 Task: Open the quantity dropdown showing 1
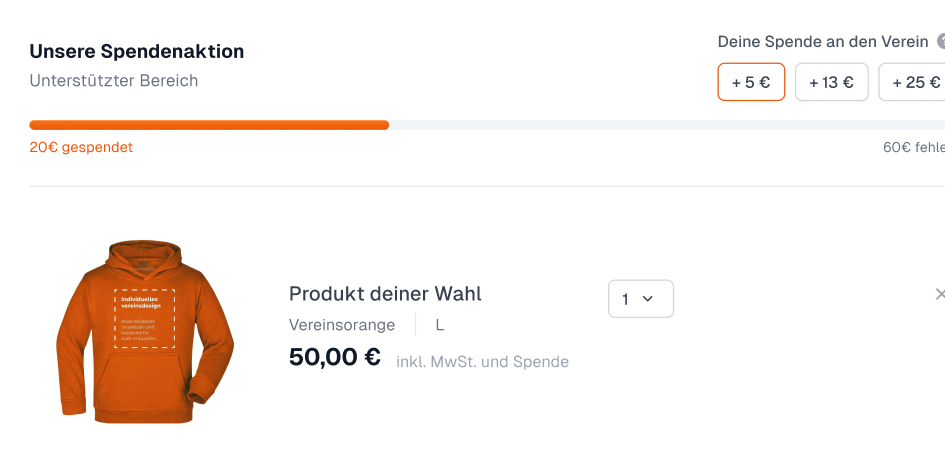(641, 298)
